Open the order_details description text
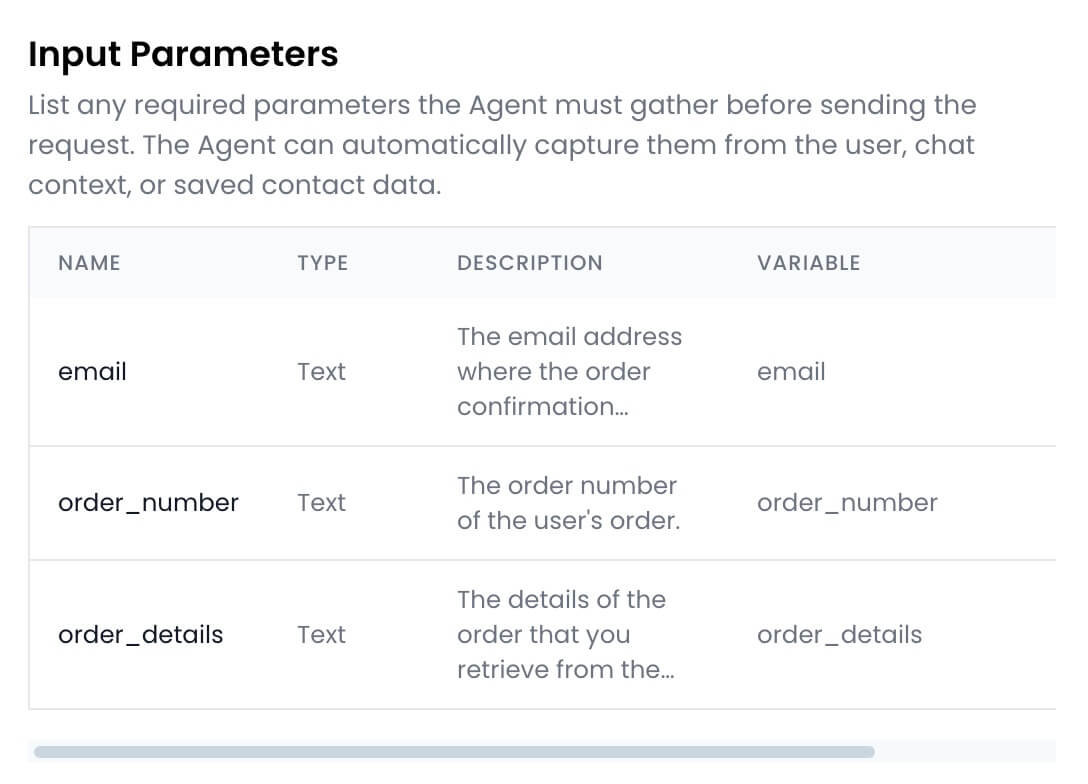Viewport: 1088px width, 784px height. (x=565, y=635)
